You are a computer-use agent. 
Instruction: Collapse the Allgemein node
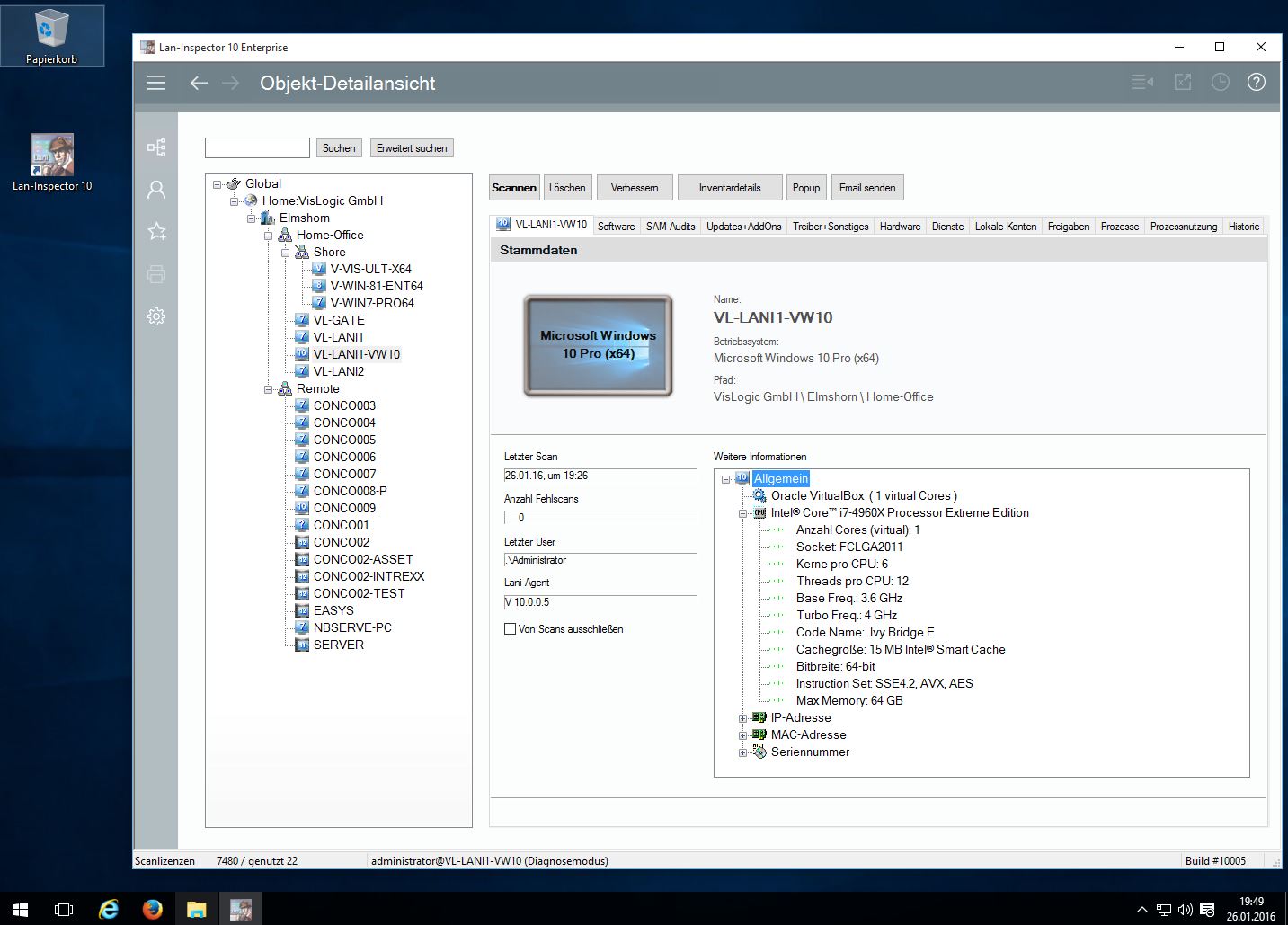(725, 479)
